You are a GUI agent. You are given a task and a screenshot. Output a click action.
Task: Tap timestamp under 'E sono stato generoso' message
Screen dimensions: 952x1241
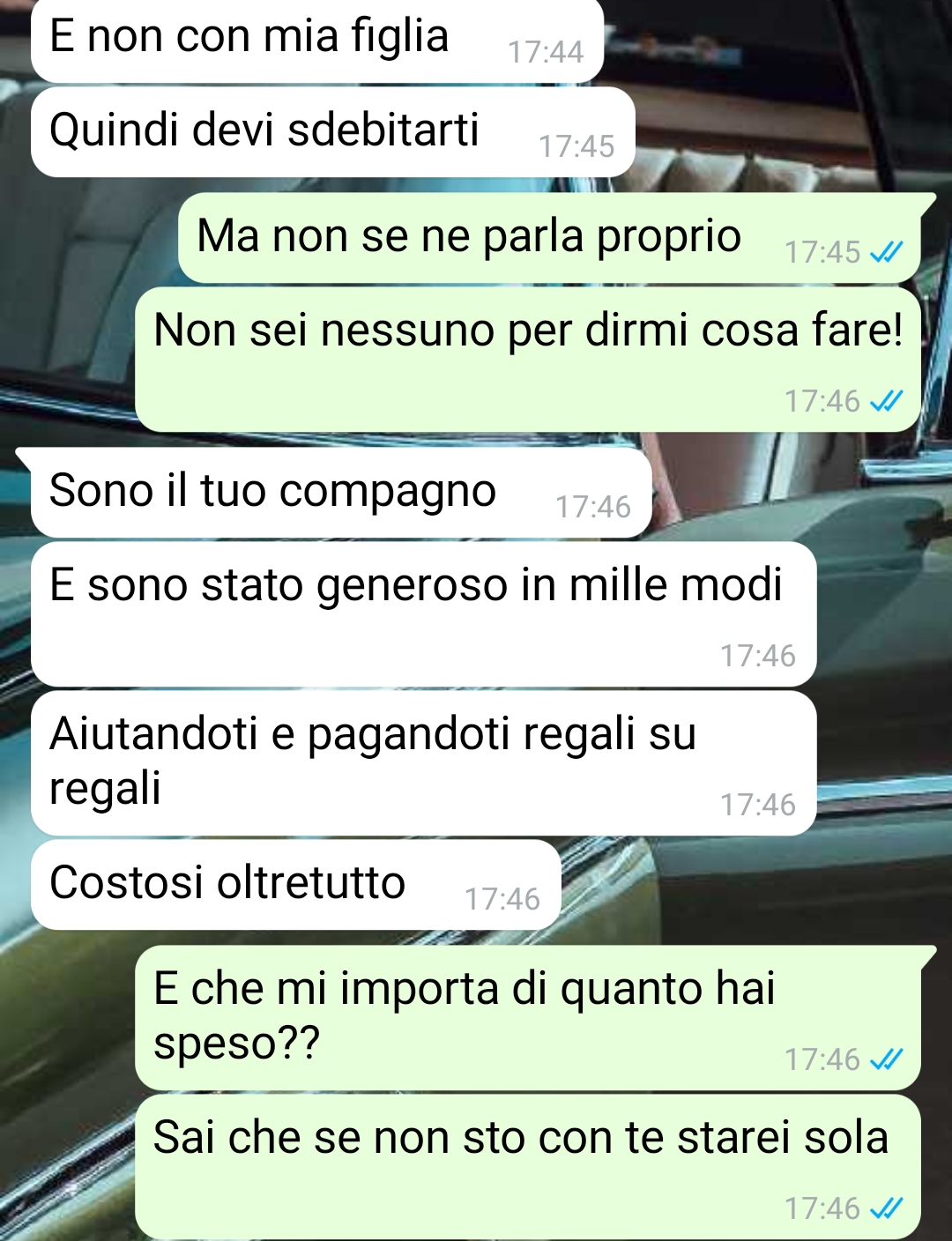pos(758,656)
